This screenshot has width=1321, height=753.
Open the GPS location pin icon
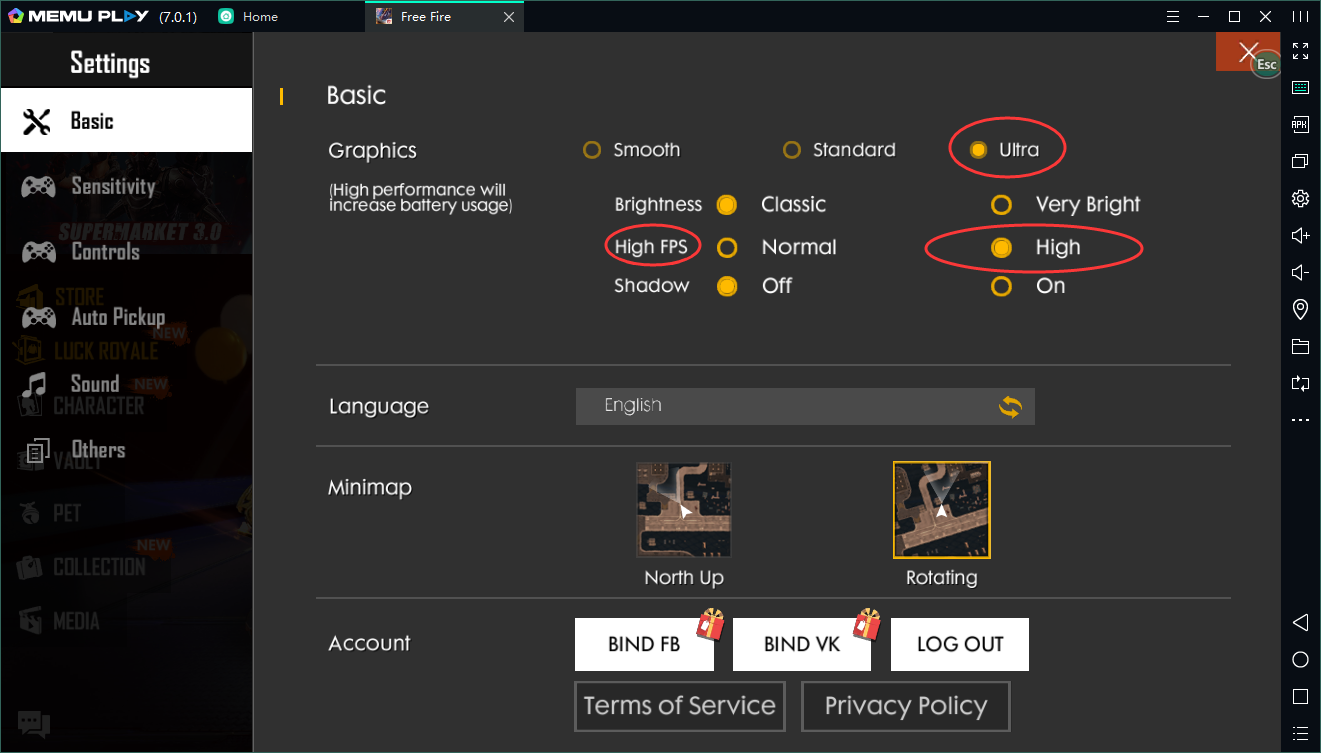coord(1300,309)
